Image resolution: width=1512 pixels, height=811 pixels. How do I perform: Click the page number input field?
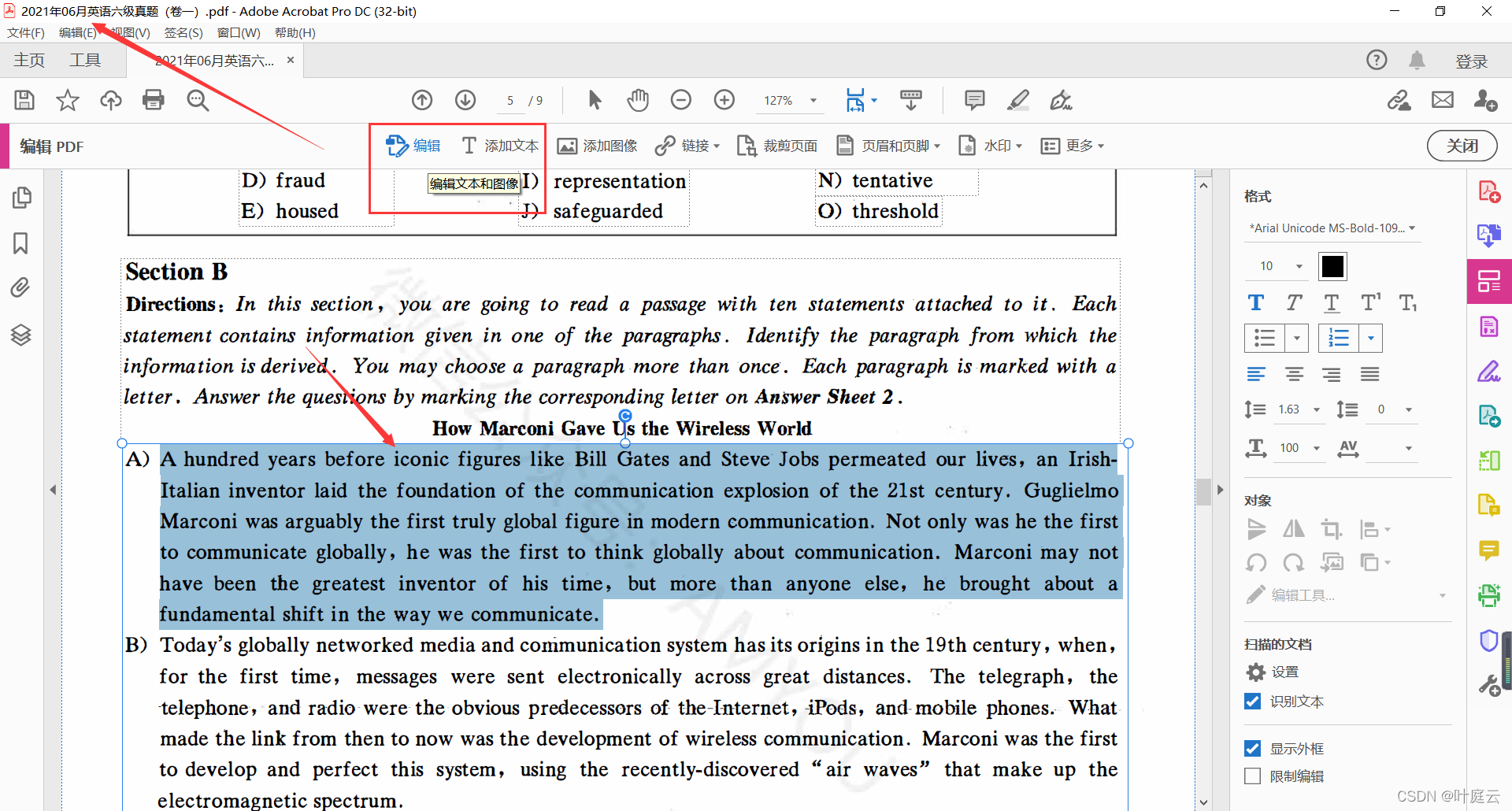[510, 101]
